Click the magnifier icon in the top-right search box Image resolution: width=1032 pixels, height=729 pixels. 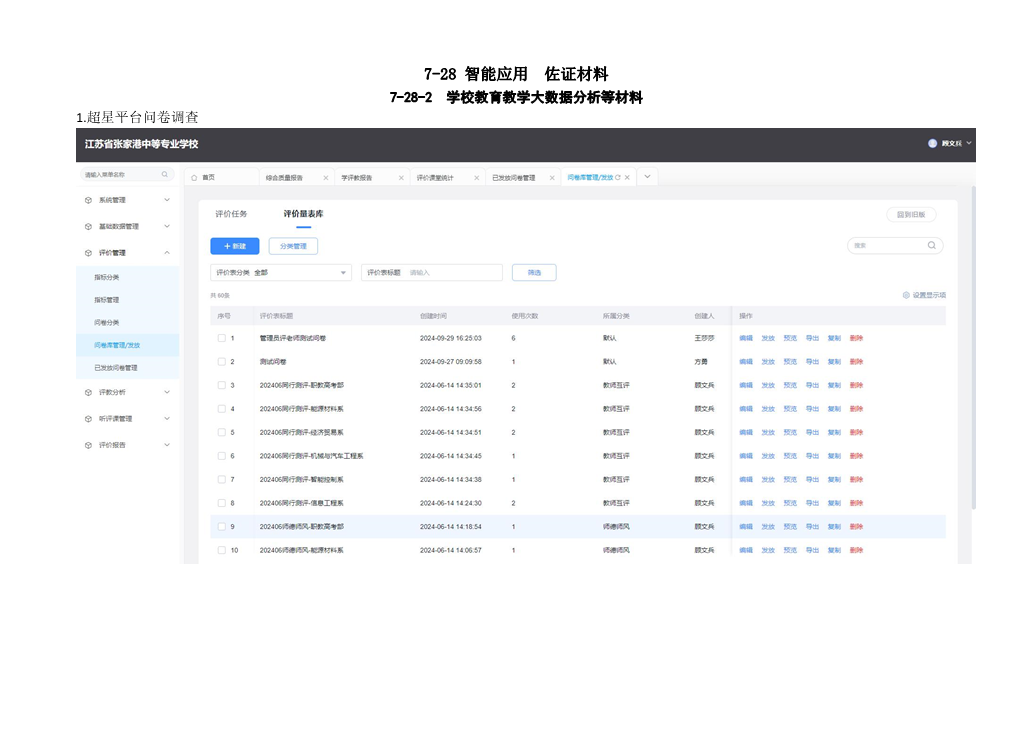(x=931, y=245)
